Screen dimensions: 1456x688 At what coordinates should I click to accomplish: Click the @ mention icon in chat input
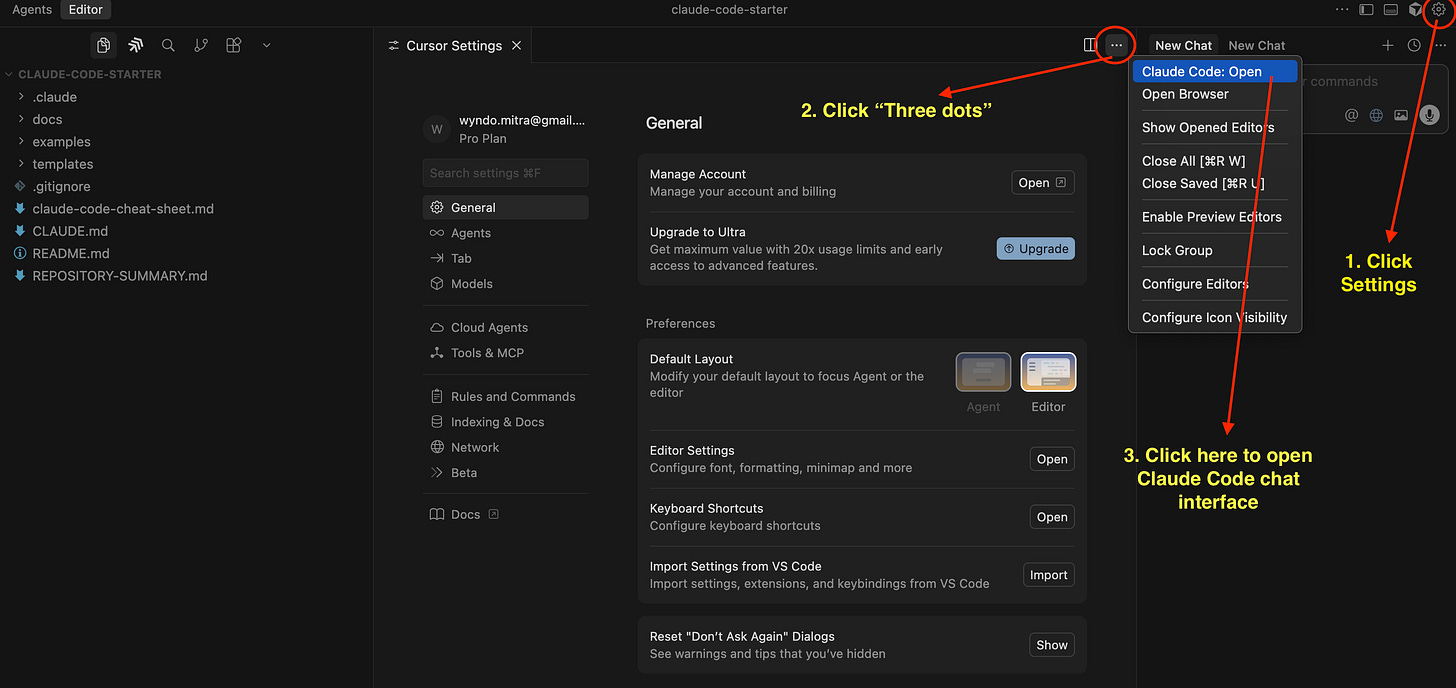tap(1351, 115)
